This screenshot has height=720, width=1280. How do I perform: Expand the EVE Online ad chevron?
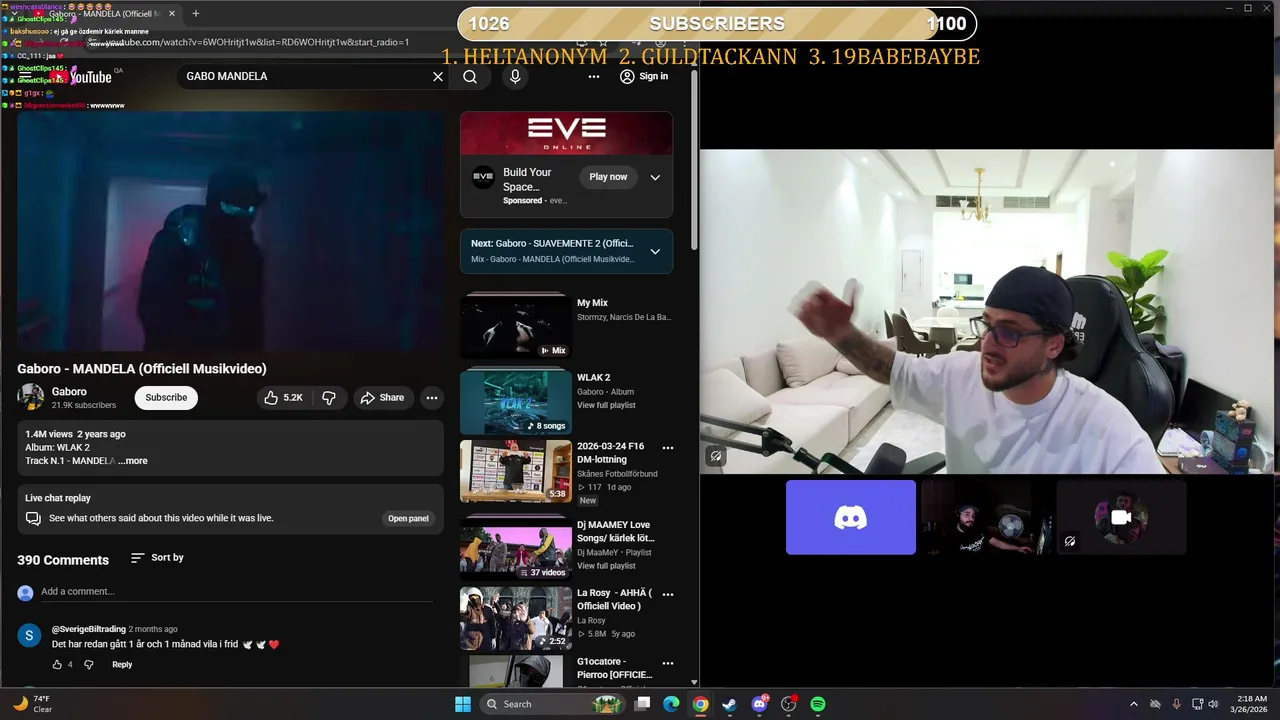[655, 177]
